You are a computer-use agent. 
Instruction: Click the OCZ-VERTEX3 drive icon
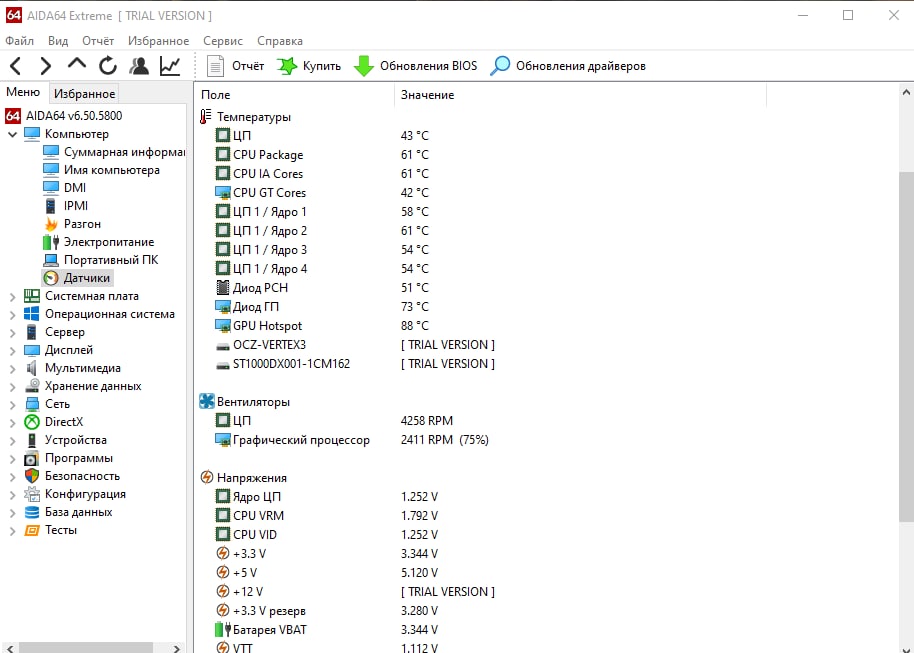(223, 346)
